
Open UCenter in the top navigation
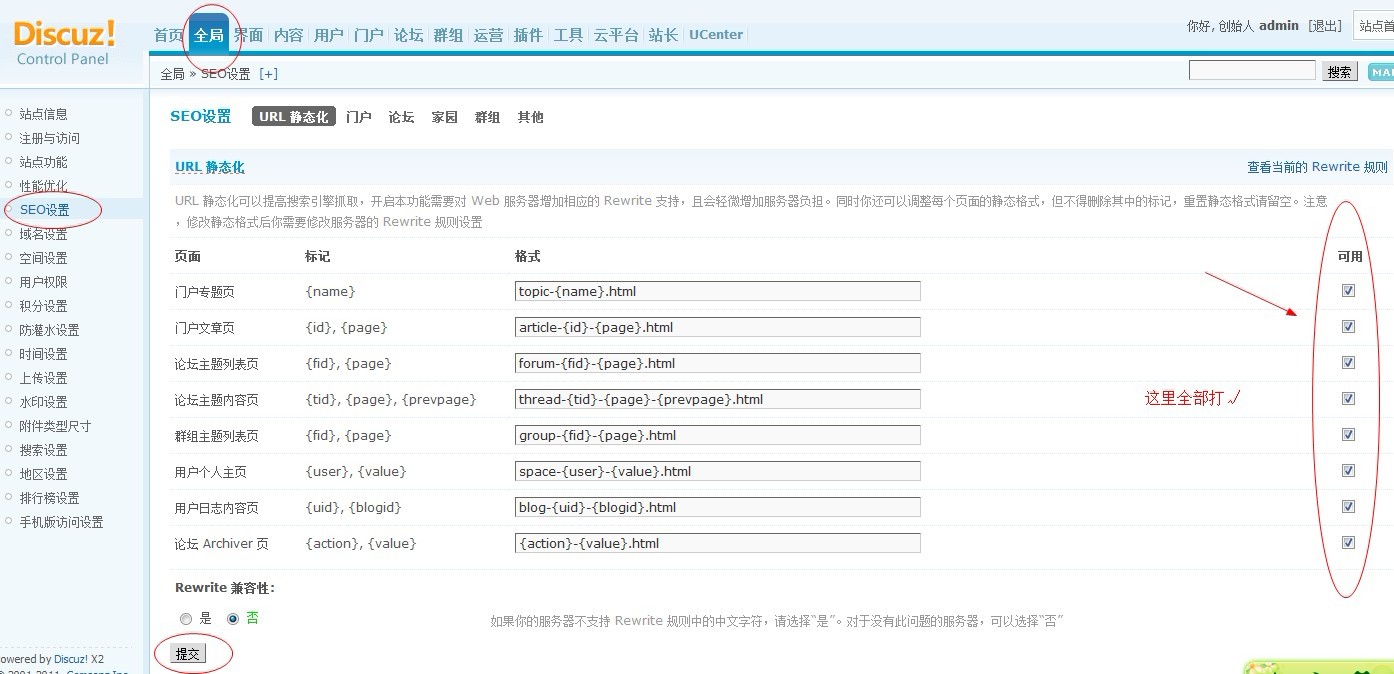click(716, 35)
